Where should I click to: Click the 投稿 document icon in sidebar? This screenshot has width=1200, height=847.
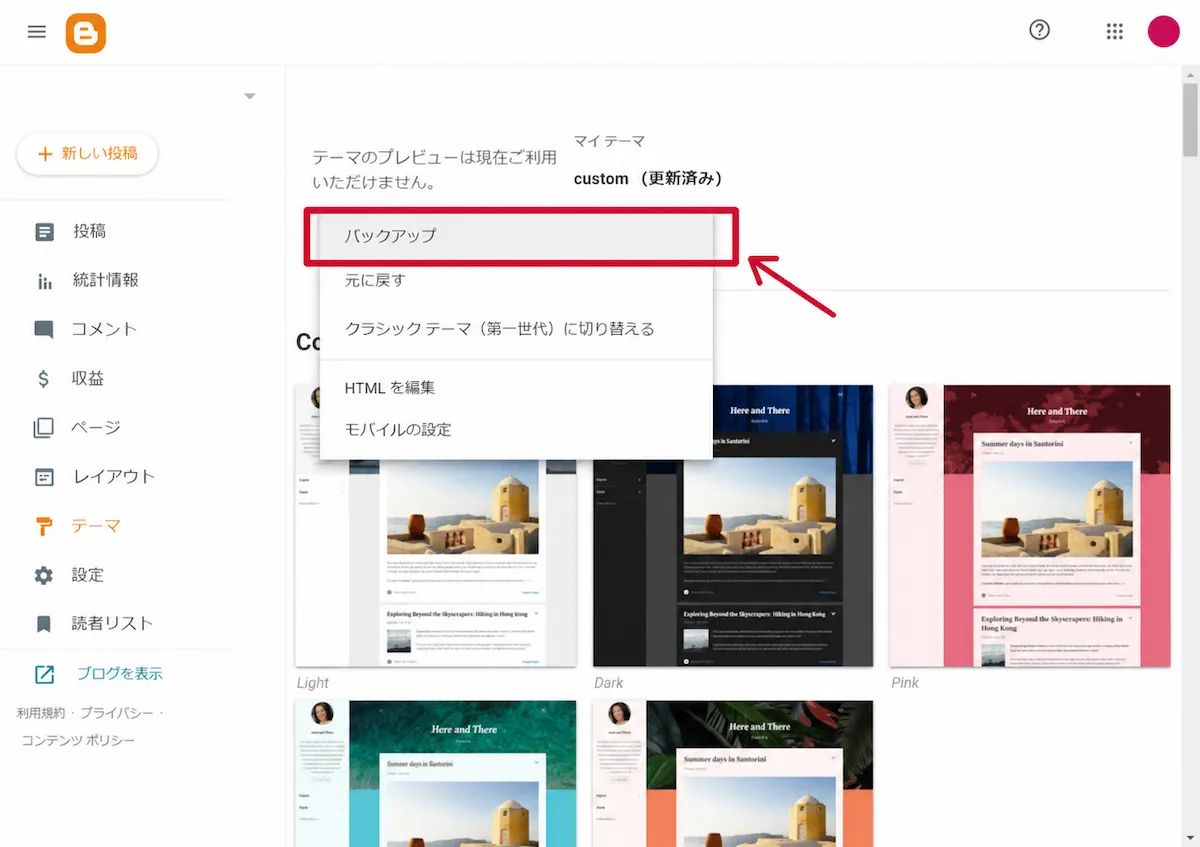tap(44, 232)
